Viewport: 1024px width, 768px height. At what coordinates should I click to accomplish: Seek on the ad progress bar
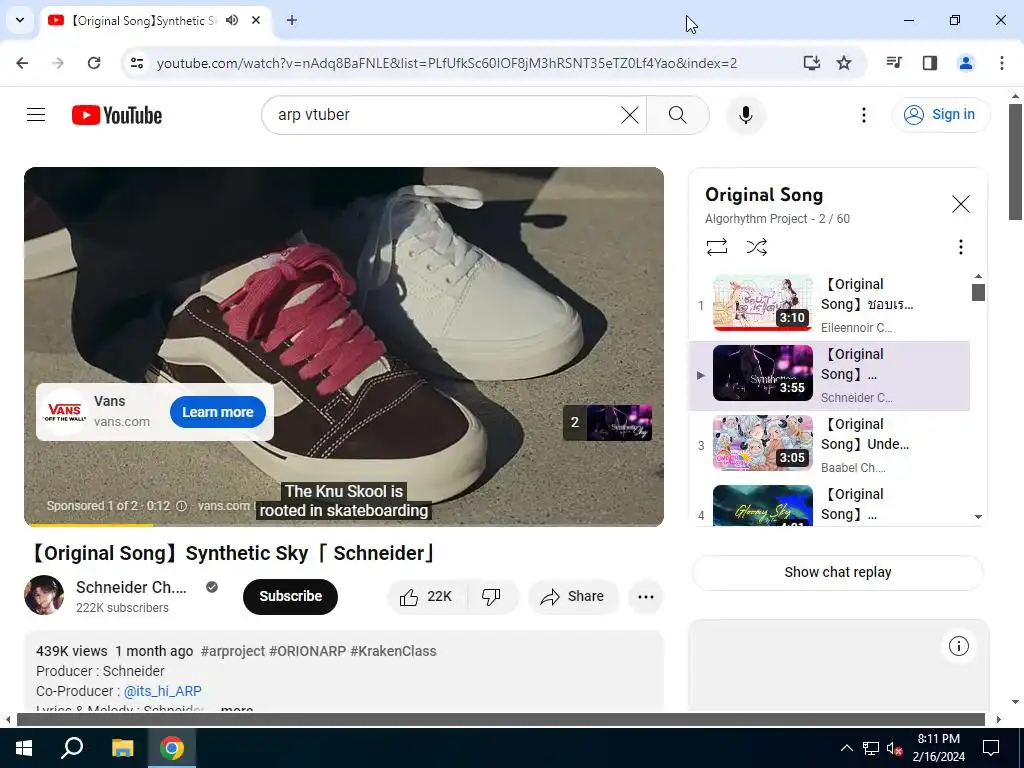pos(344,524)
